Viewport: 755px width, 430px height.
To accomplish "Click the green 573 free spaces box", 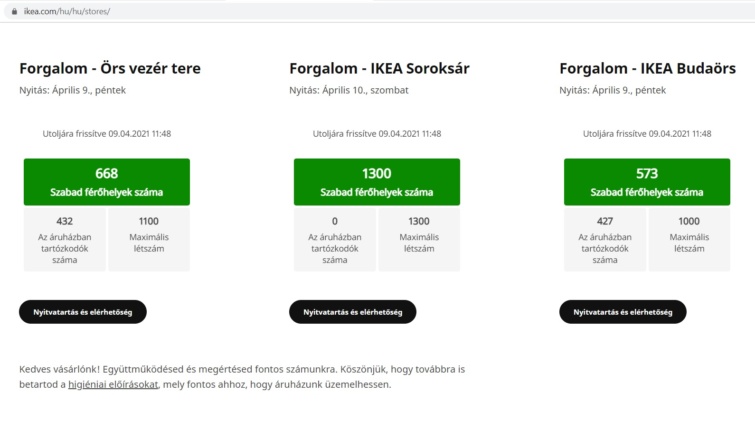I will pyautogui.click(x=647, y=182).
